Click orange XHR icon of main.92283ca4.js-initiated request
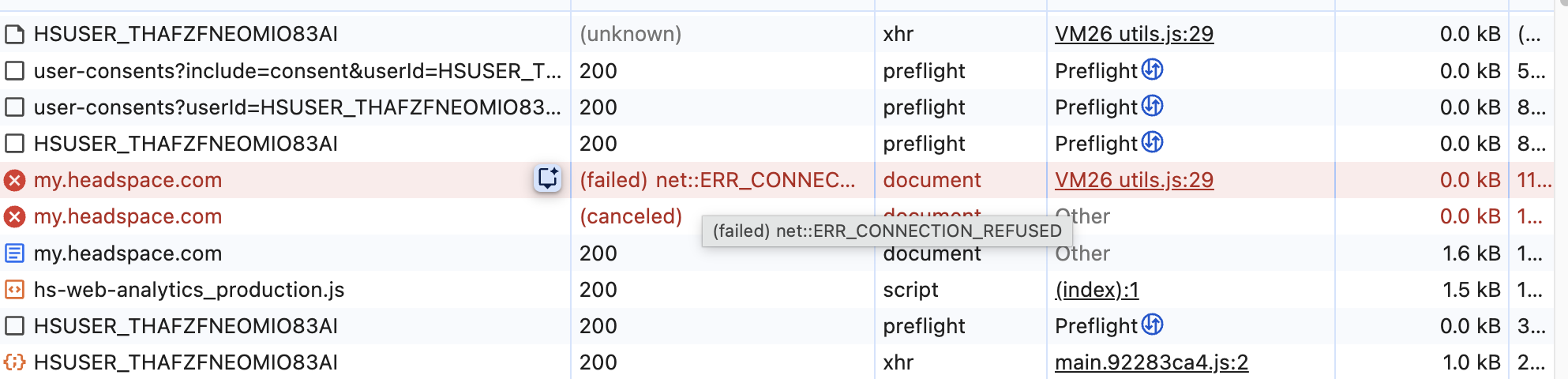 coord(14,362)
